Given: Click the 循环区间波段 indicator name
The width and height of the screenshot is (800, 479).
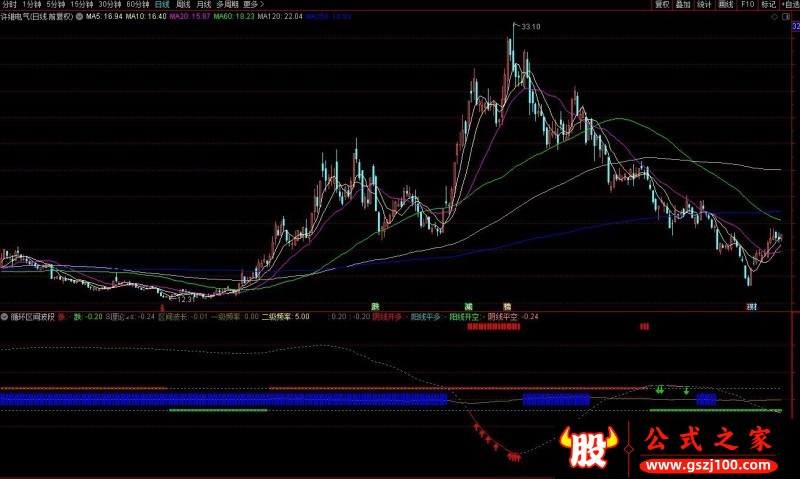Looking at the screenshot, I should tap(33, 317).
